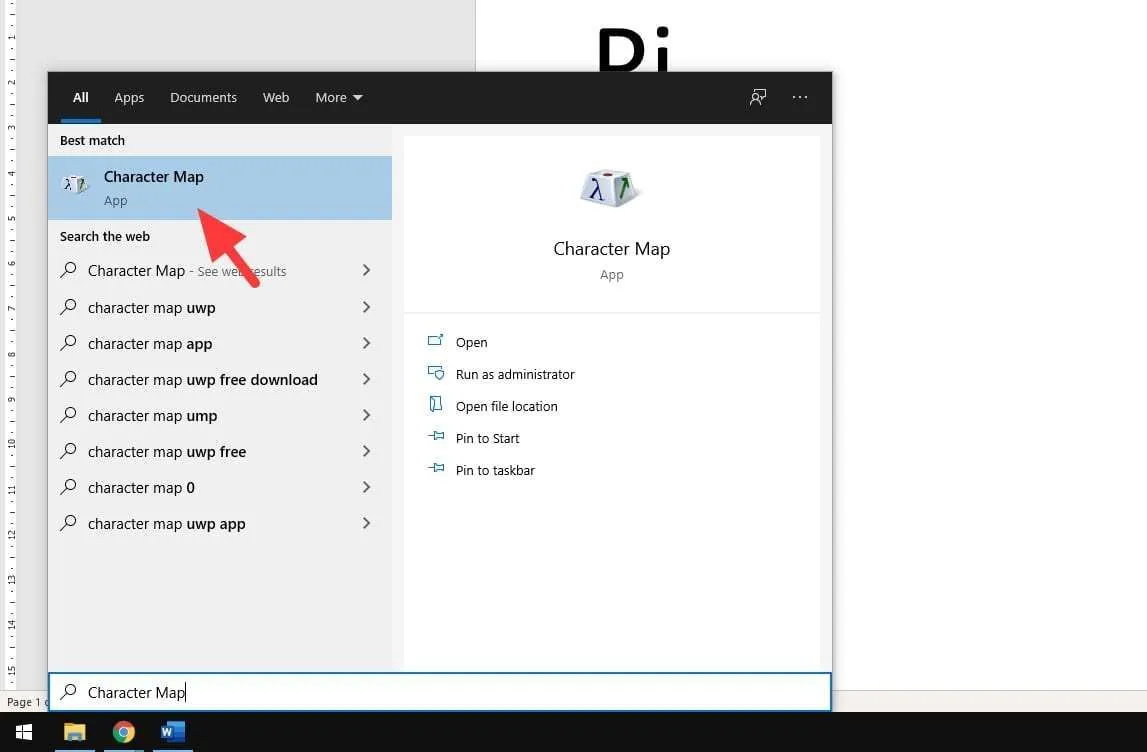1147x752 pixels.
Task: Select 'character map app' suggestion
Action: coord(219,343)
